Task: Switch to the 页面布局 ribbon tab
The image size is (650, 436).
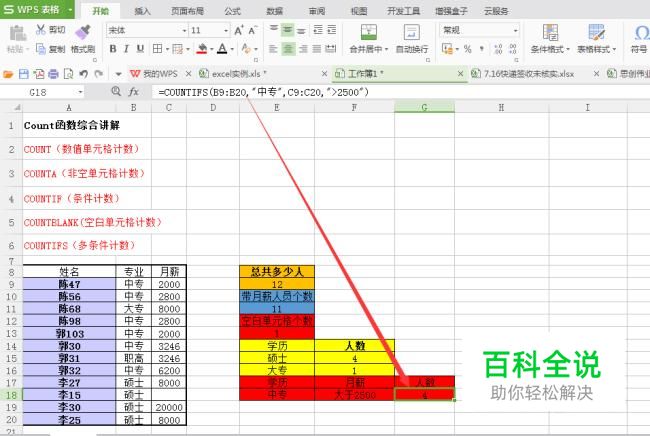Action: pyautogui.click(x=187, y=11)
